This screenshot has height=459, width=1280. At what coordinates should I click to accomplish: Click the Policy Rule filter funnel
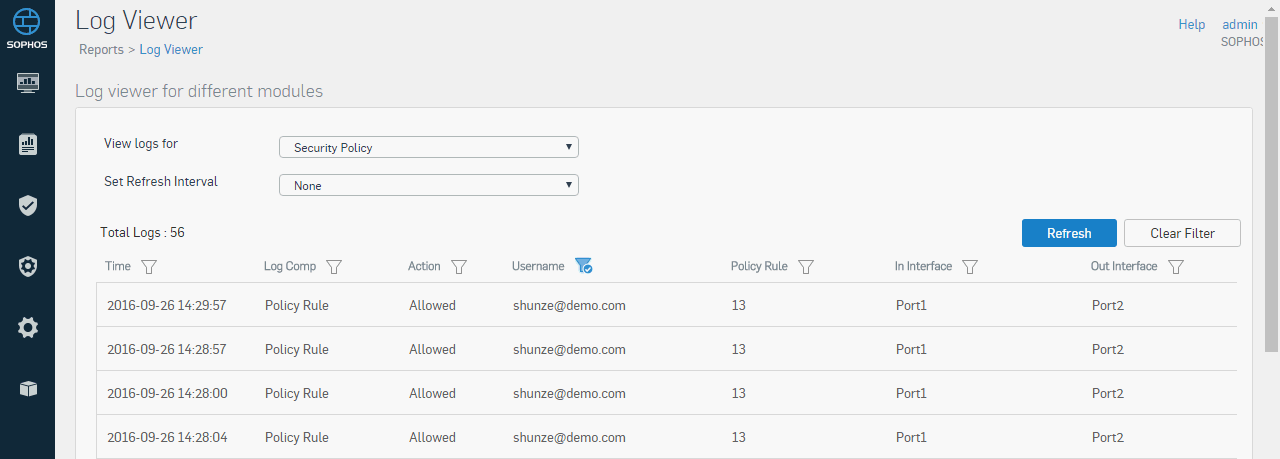(x=806, y=267)
